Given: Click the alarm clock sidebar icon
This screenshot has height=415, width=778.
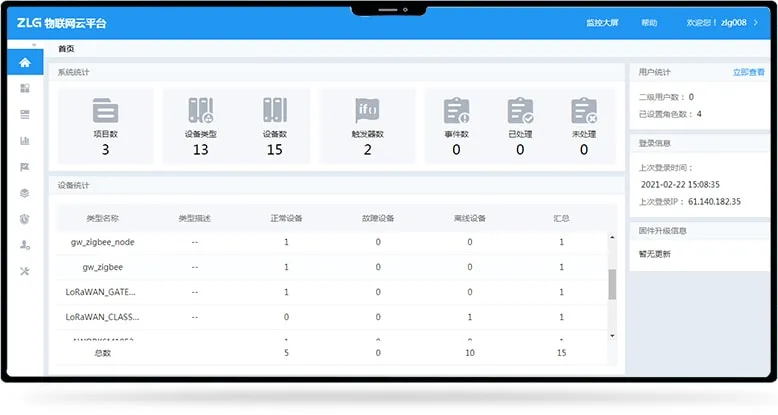Looking at the screenshot, I should (x=25, y=218).
